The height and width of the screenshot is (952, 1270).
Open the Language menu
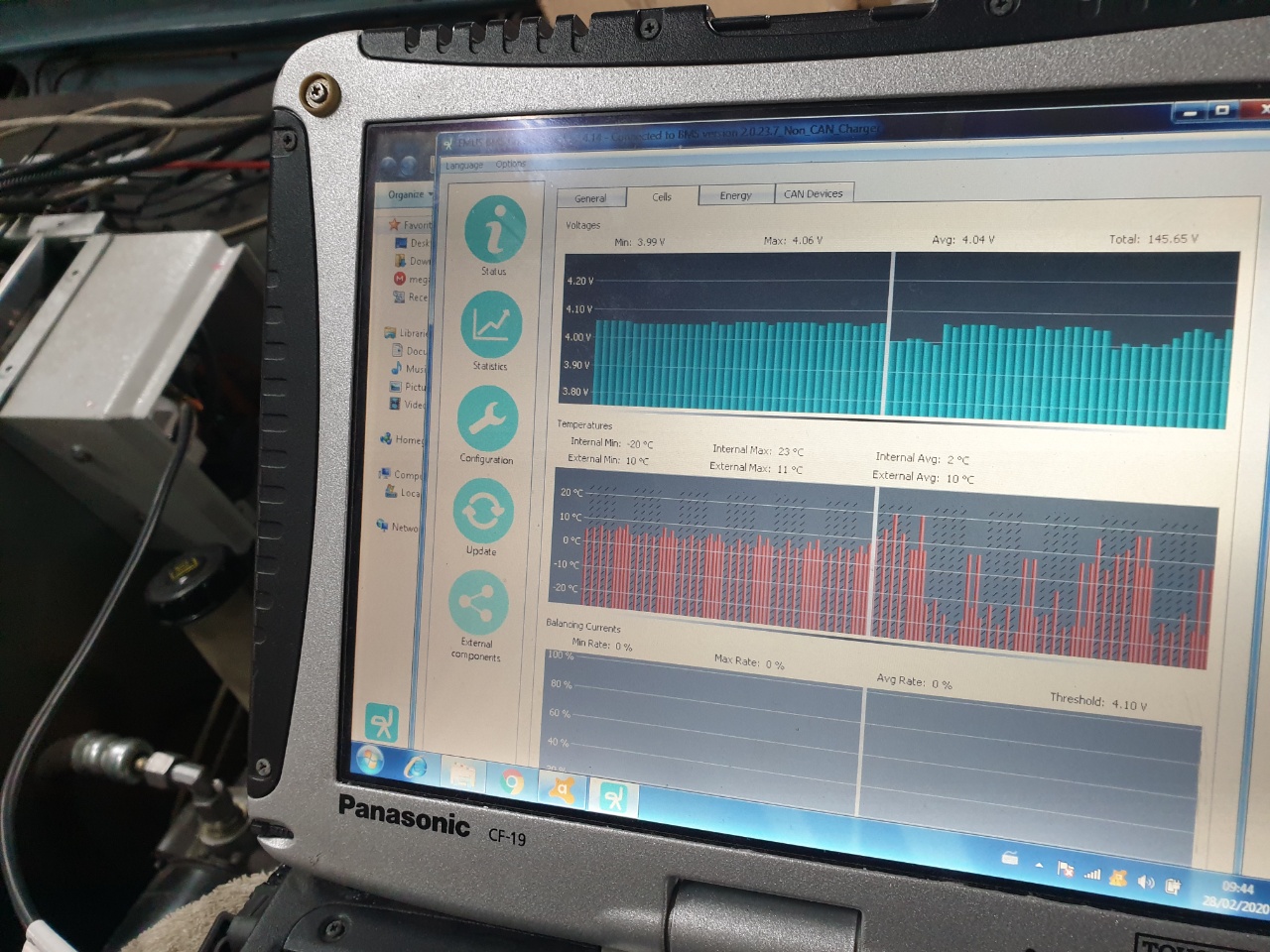click(464, 166)
